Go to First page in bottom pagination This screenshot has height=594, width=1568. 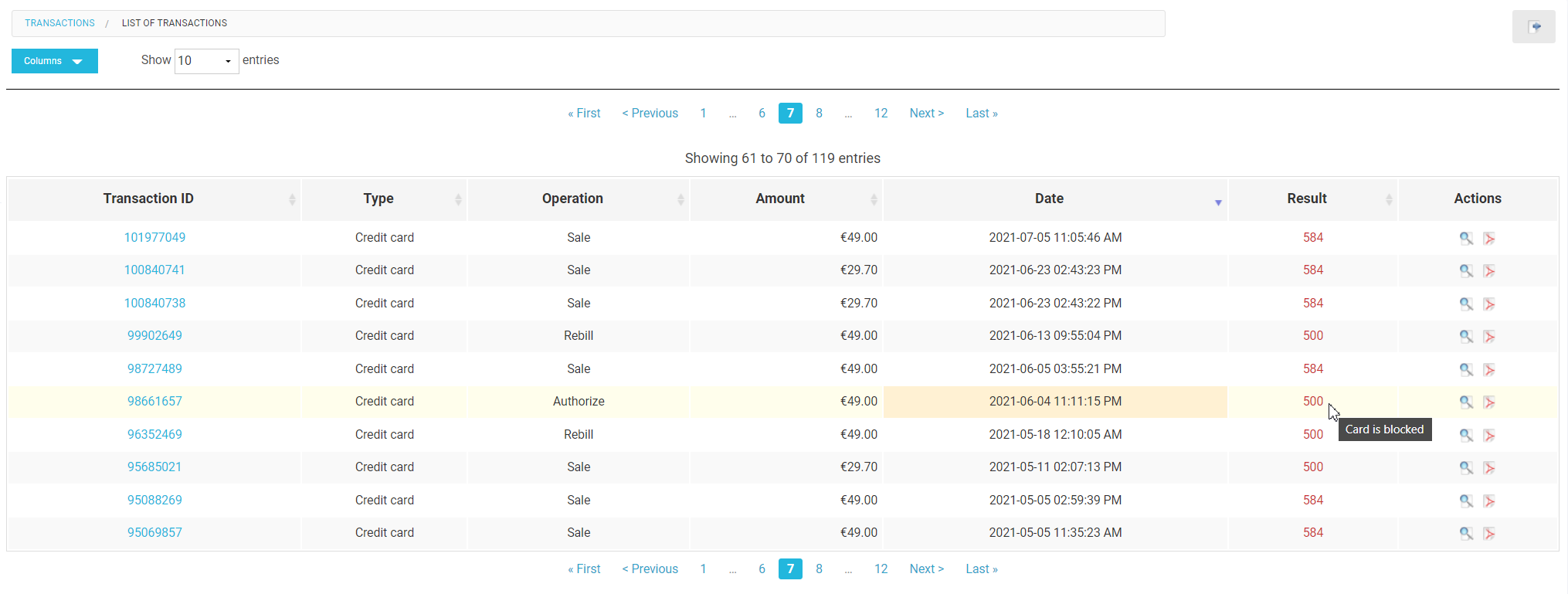pos(584,569)
